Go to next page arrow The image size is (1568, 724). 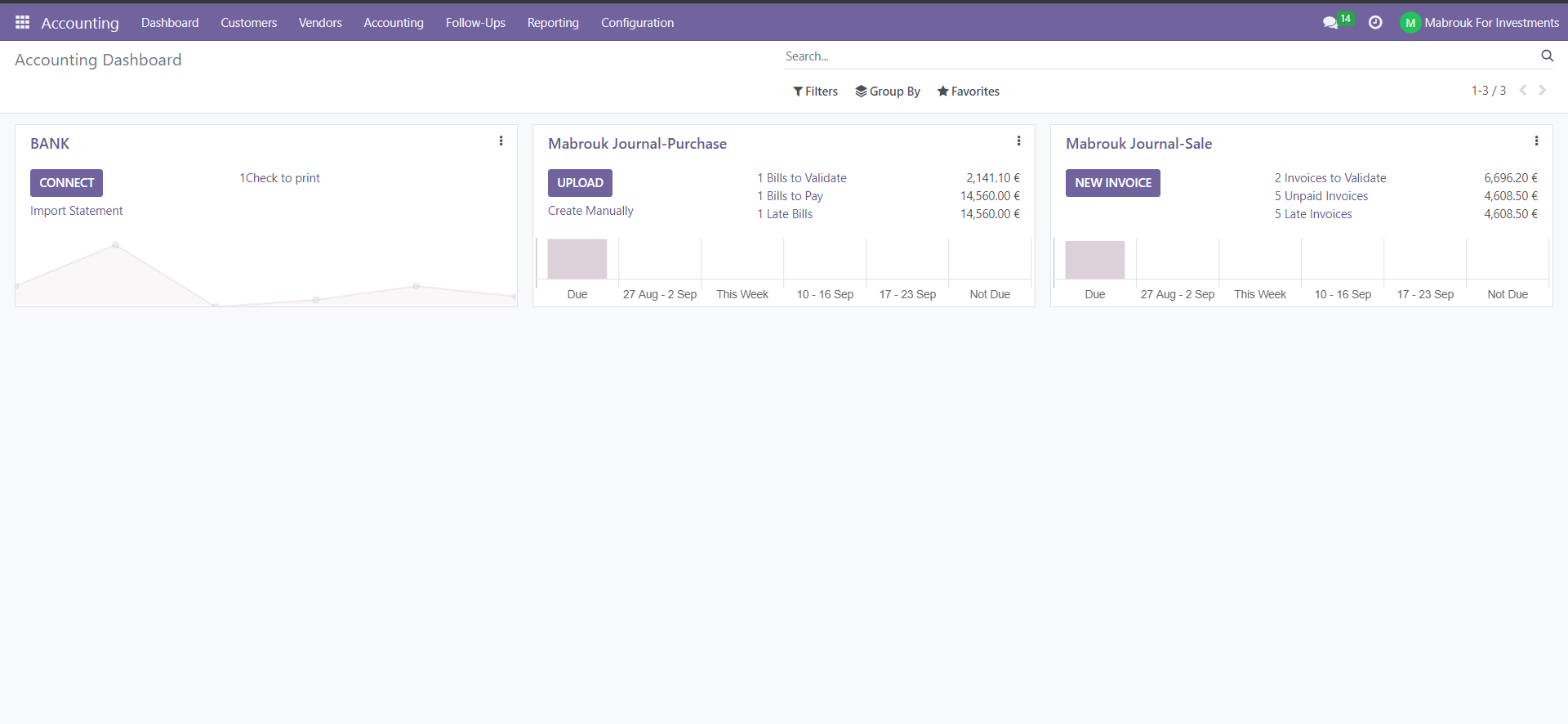pos(1543,90)
